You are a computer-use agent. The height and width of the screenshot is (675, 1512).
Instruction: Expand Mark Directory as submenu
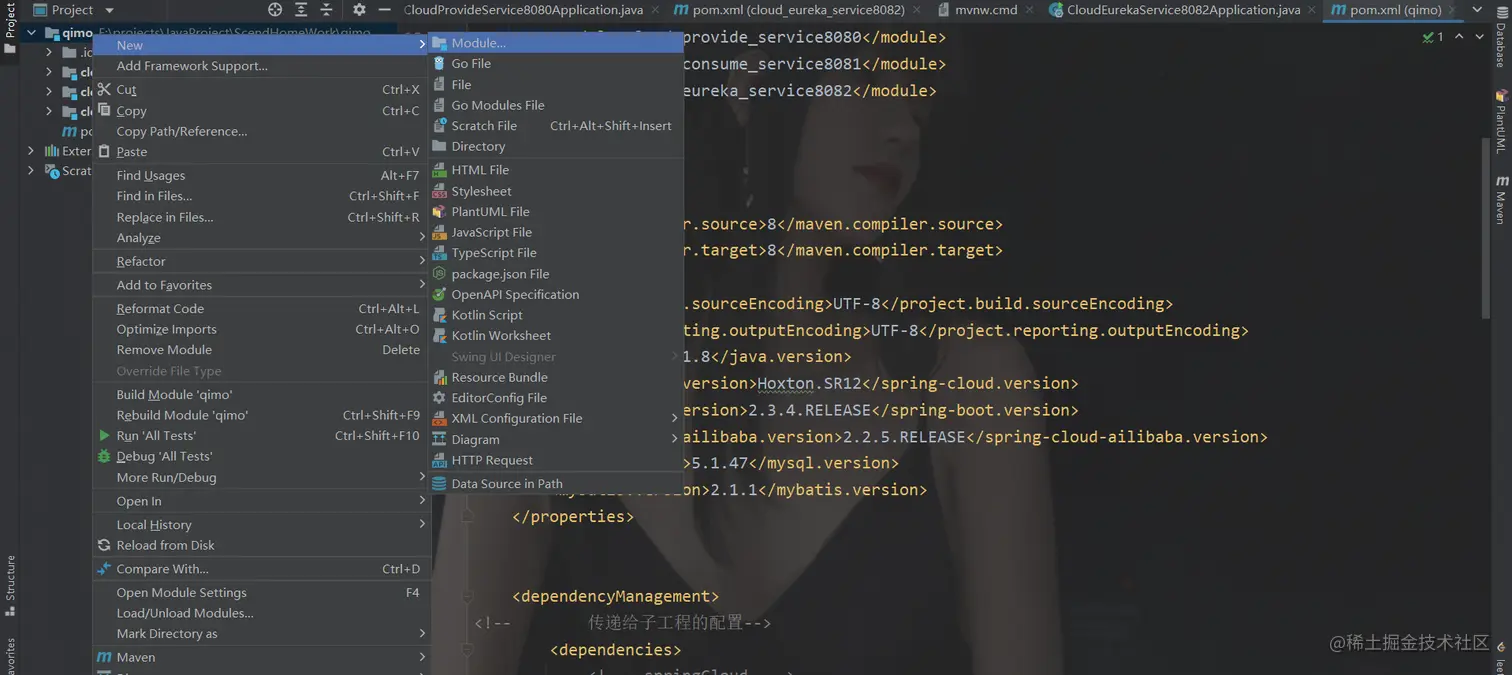[262, 634]
